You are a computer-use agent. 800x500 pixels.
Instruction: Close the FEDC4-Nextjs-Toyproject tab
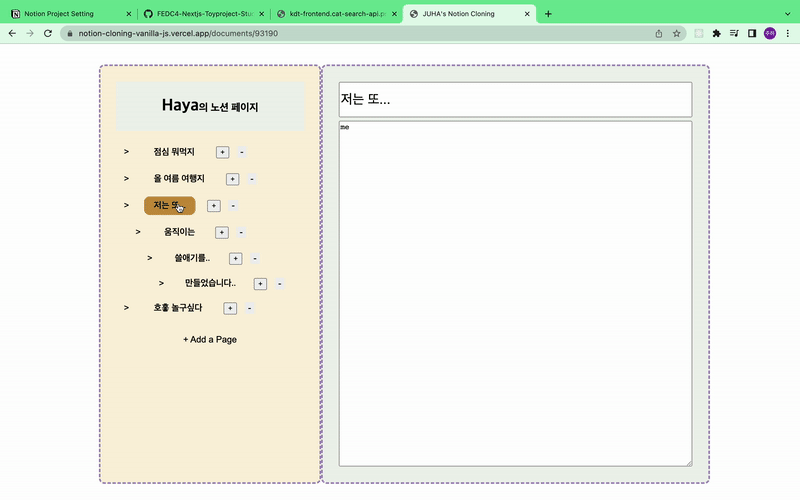point(261,14)
